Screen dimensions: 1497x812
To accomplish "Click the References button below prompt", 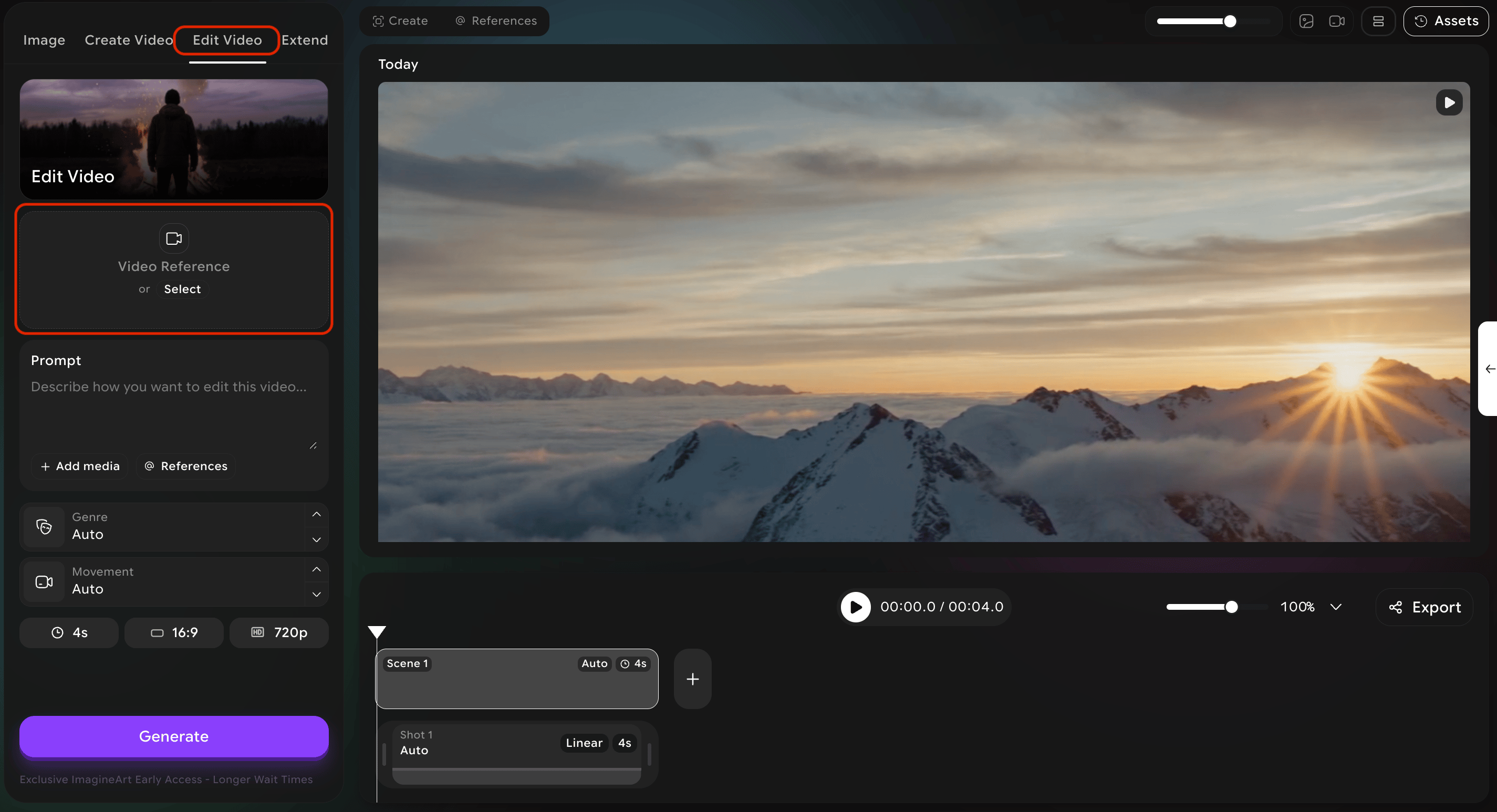I will 186,466.
